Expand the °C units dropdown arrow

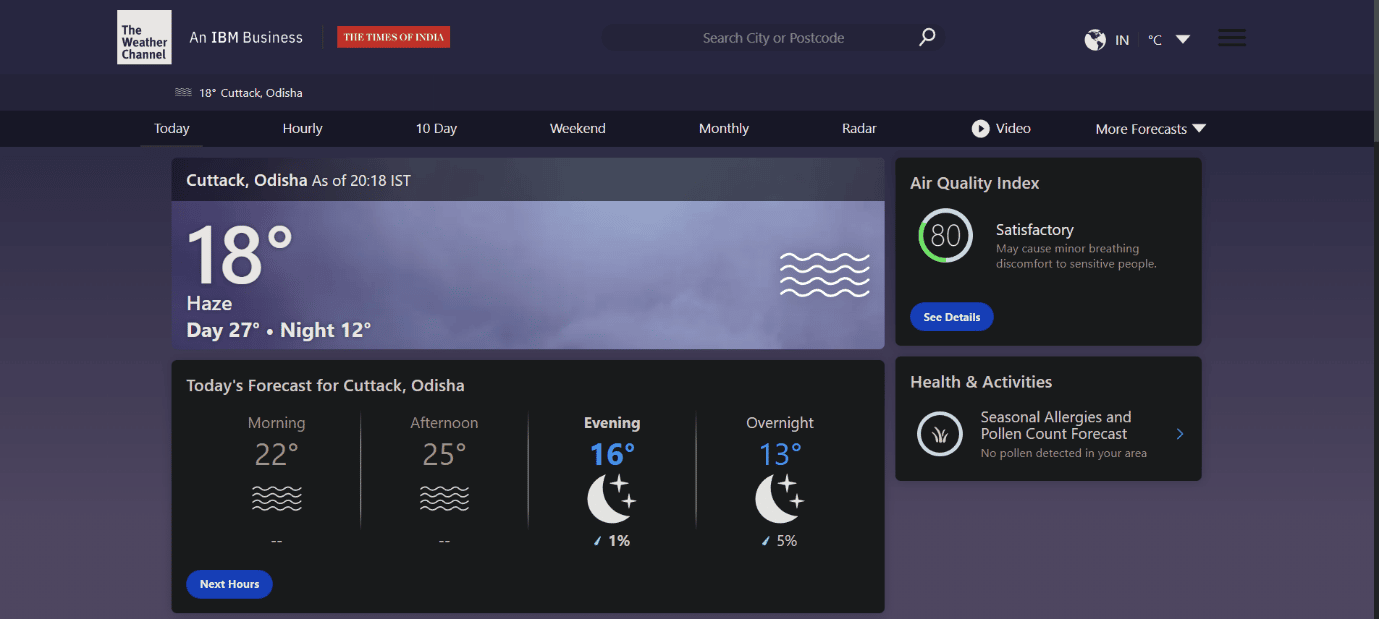point(1183,40)
